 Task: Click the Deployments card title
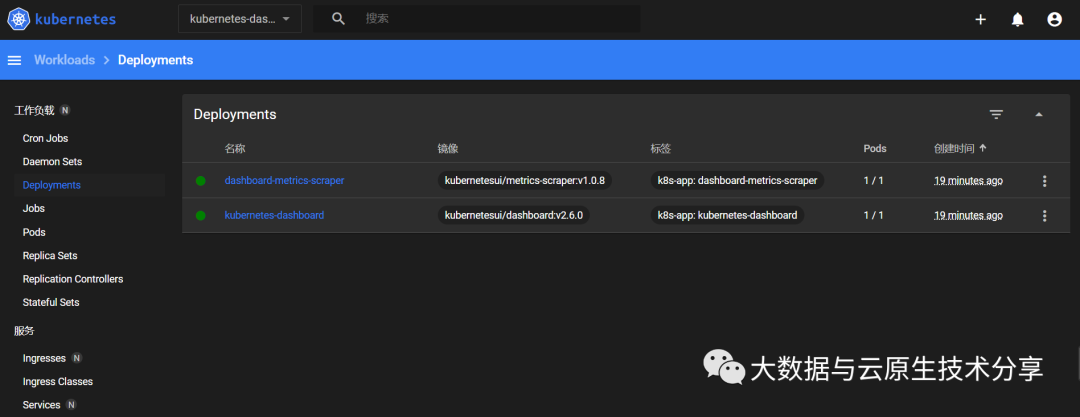[x=235, y=114]
